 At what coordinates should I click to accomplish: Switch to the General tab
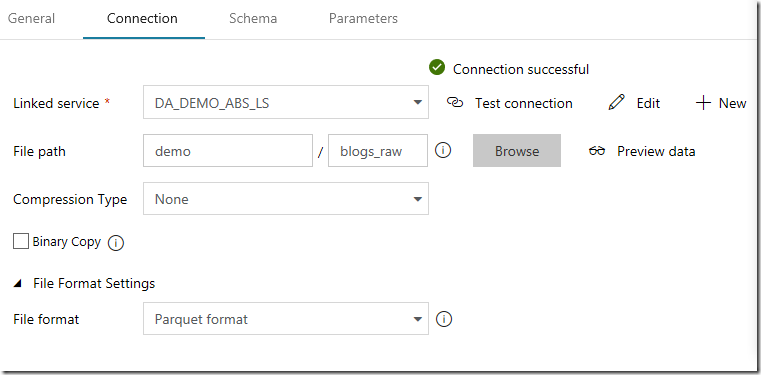click(x=32, y=18)
